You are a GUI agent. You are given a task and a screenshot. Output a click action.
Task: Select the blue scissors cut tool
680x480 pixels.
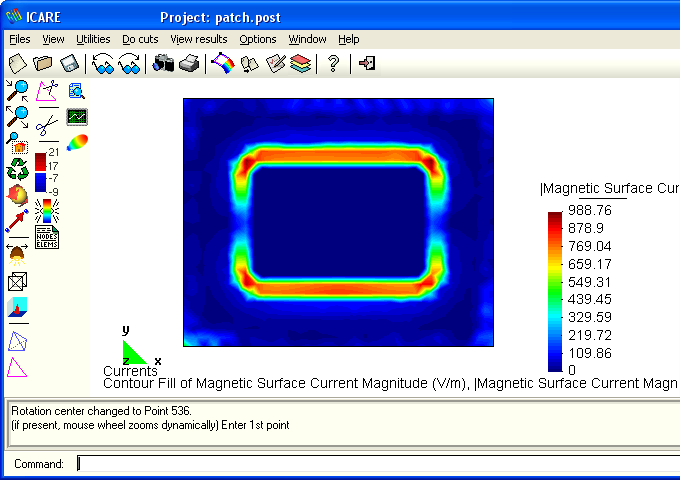[47, 125]
